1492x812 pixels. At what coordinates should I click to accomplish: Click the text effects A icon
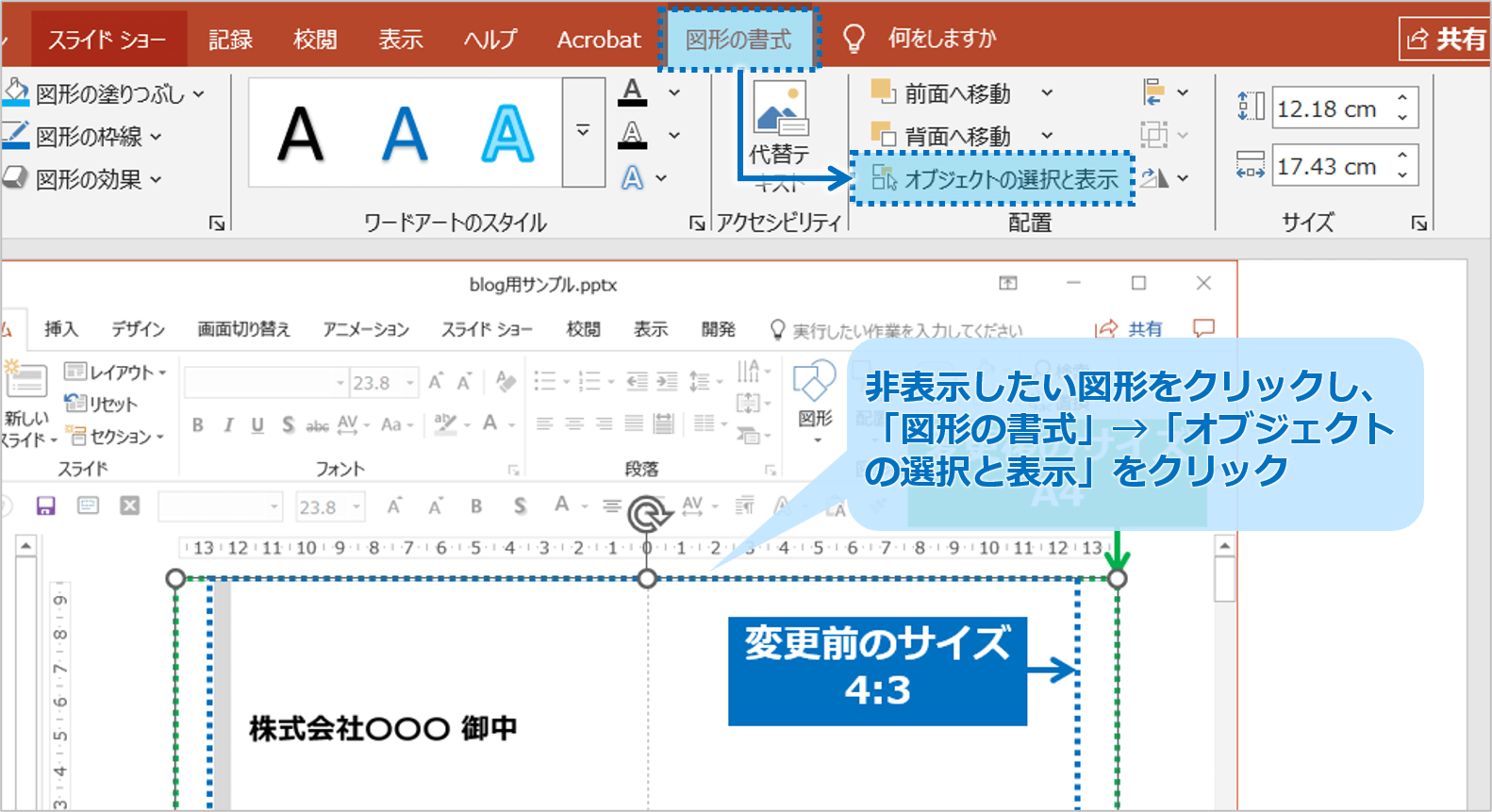click(x=633, y=177)
